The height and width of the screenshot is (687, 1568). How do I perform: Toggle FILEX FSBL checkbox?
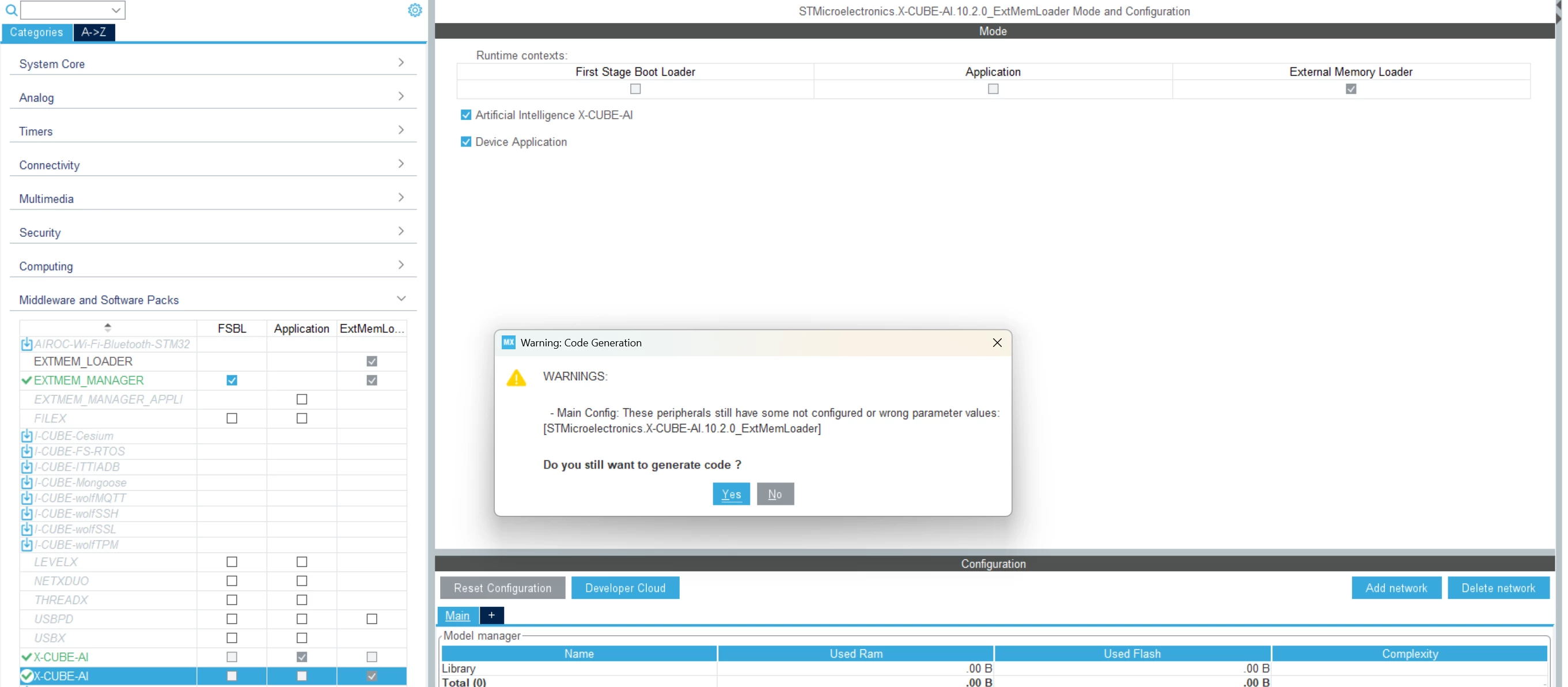coord(232,418)
